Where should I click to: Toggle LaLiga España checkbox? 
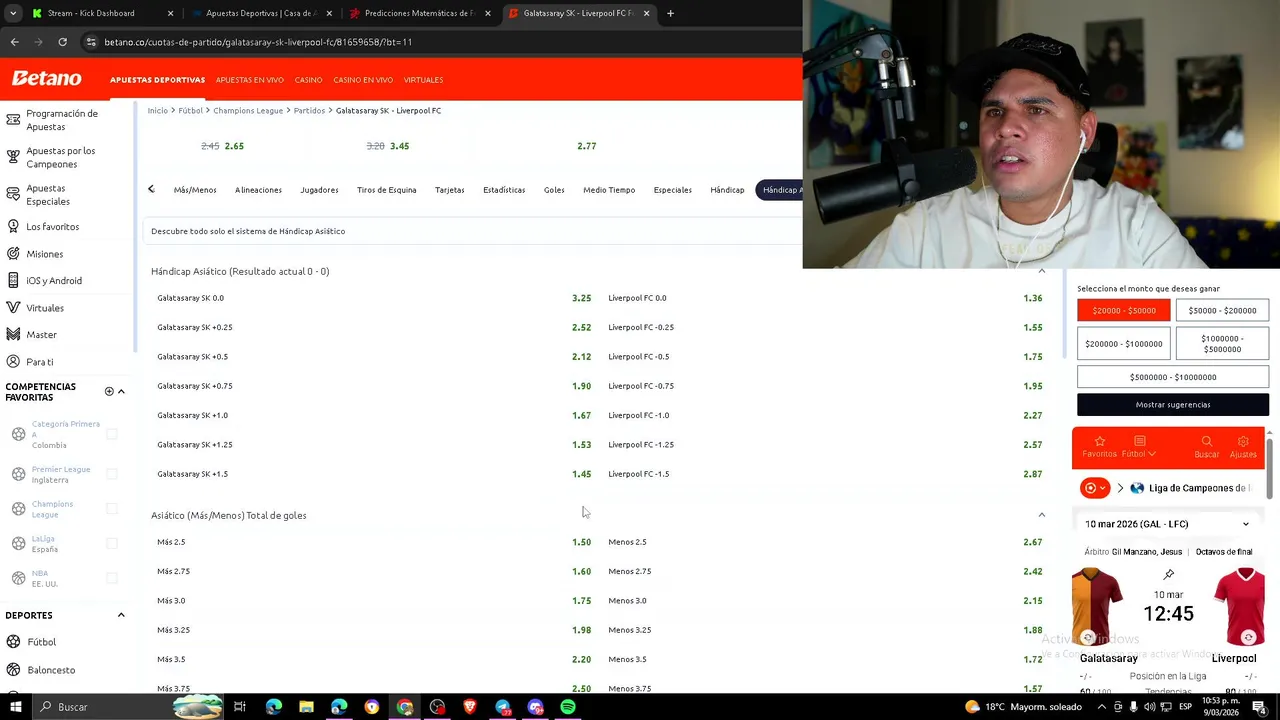pyautogui.click(x=112, y=543)
